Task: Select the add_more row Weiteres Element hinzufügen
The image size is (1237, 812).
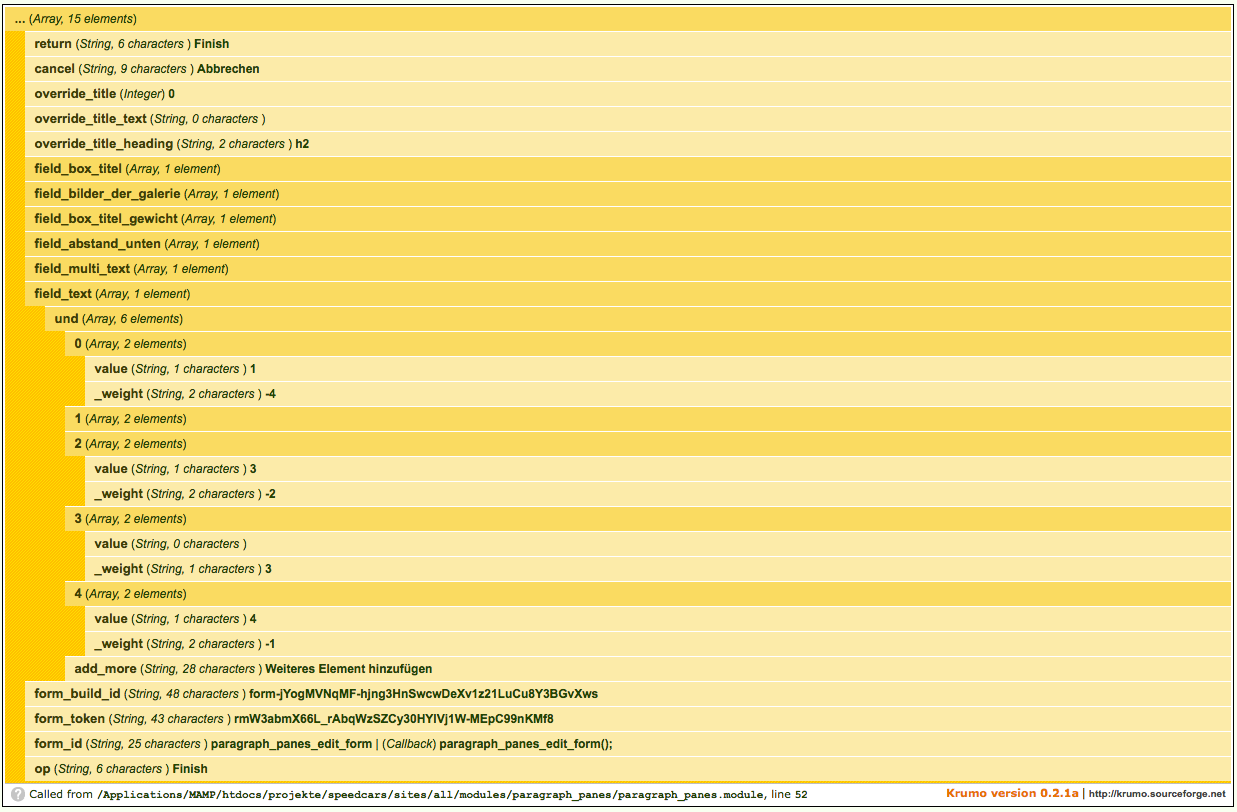Action: point(648,669)
